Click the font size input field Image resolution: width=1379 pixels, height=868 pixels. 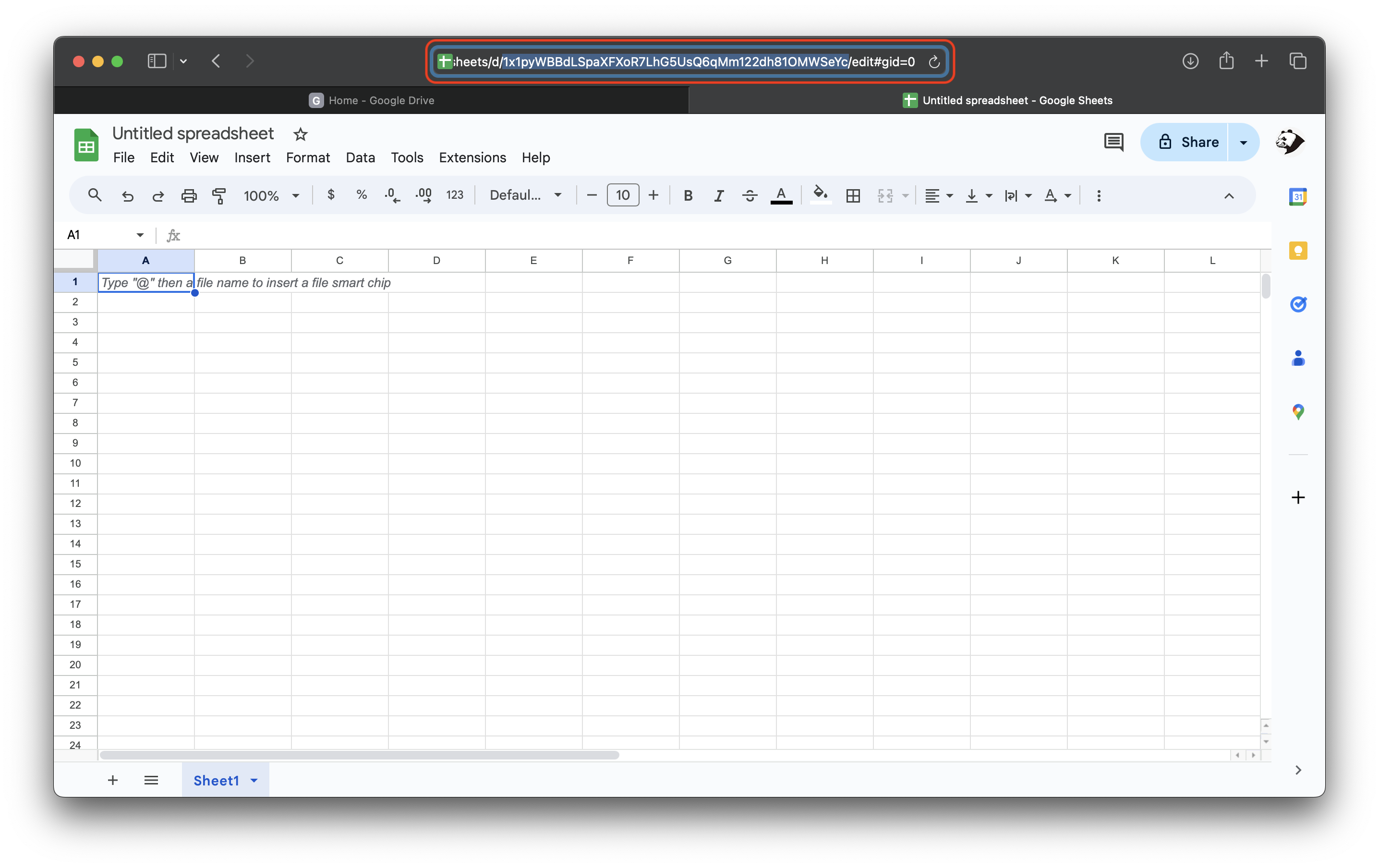pos(622,196)
